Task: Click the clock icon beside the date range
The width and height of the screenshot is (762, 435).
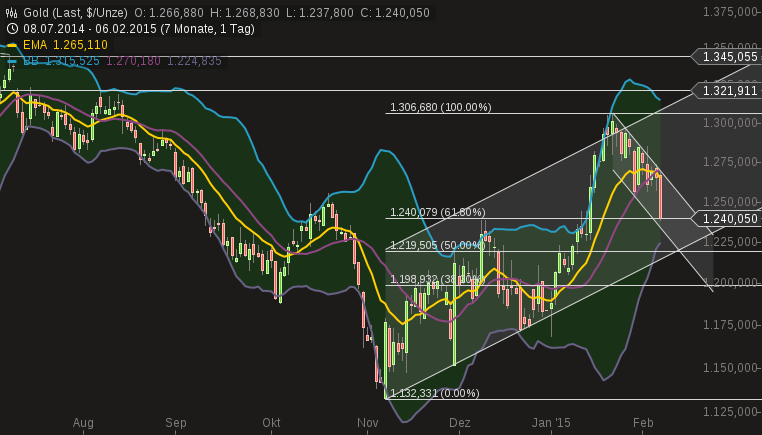Action: 12,29
